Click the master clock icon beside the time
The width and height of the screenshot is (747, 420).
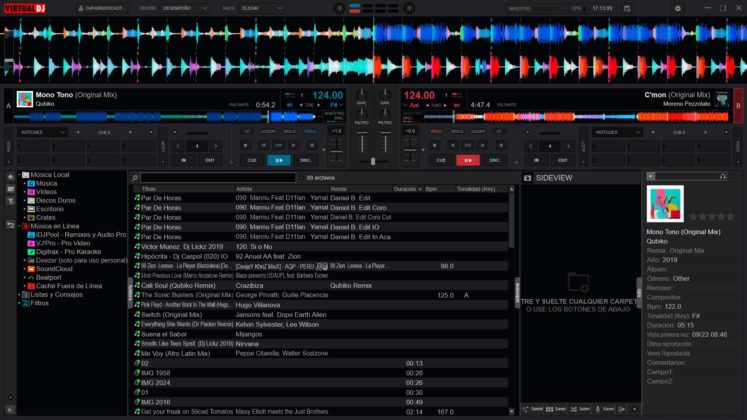click(x=627, y=8)
